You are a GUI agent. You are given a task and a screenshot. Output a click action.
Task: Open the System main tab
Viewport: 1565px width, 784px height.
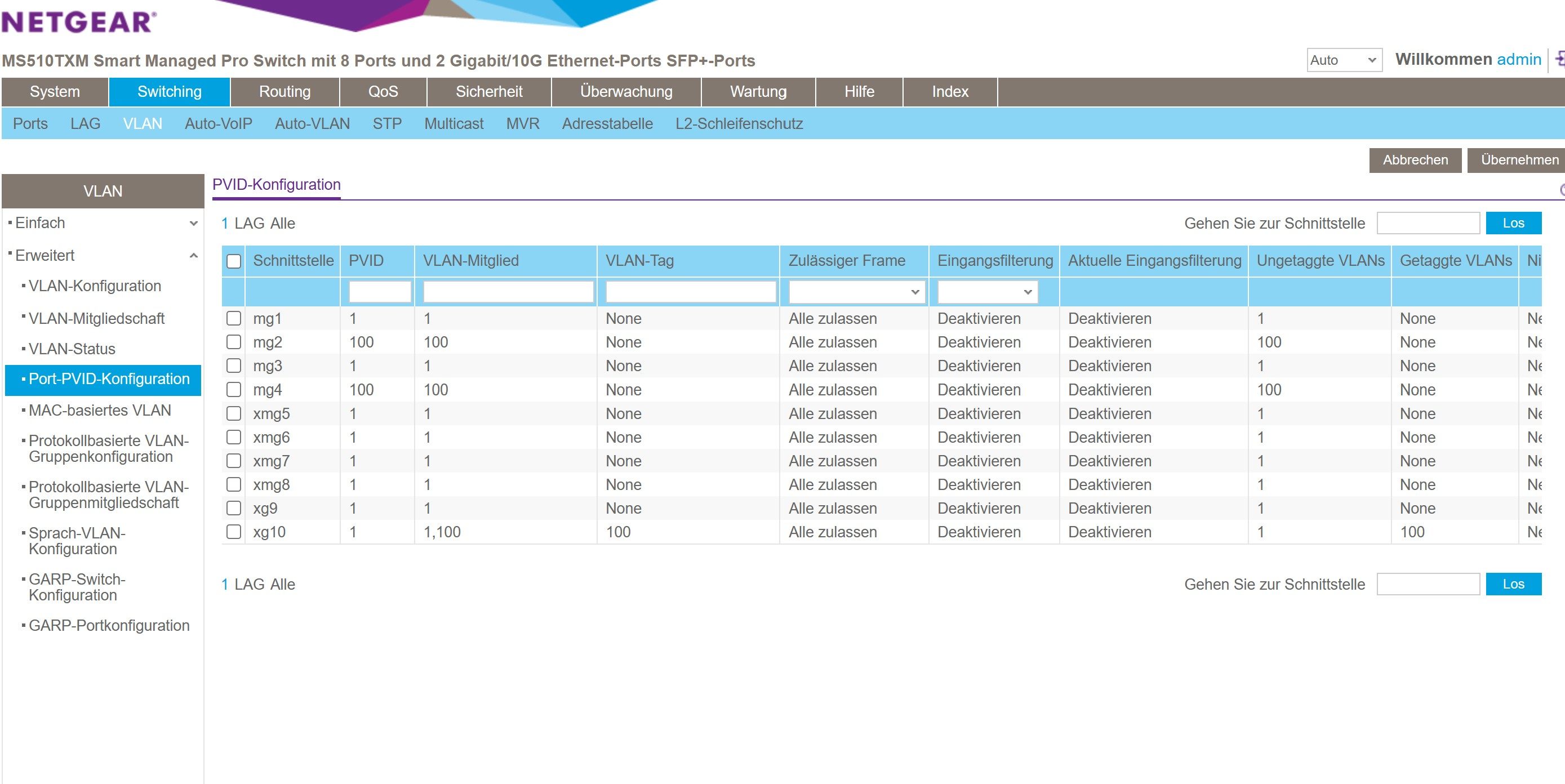pyautogui.click(x=55, y=92)
